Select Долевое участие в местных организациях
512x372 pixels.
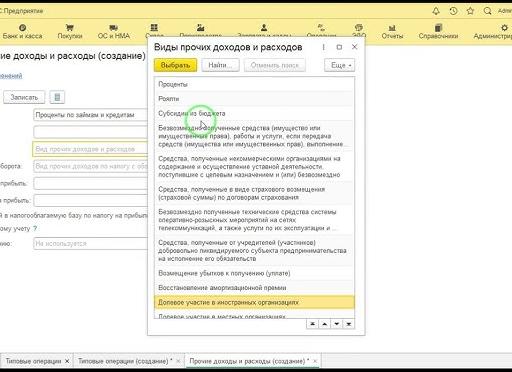(x=254, y=314)
